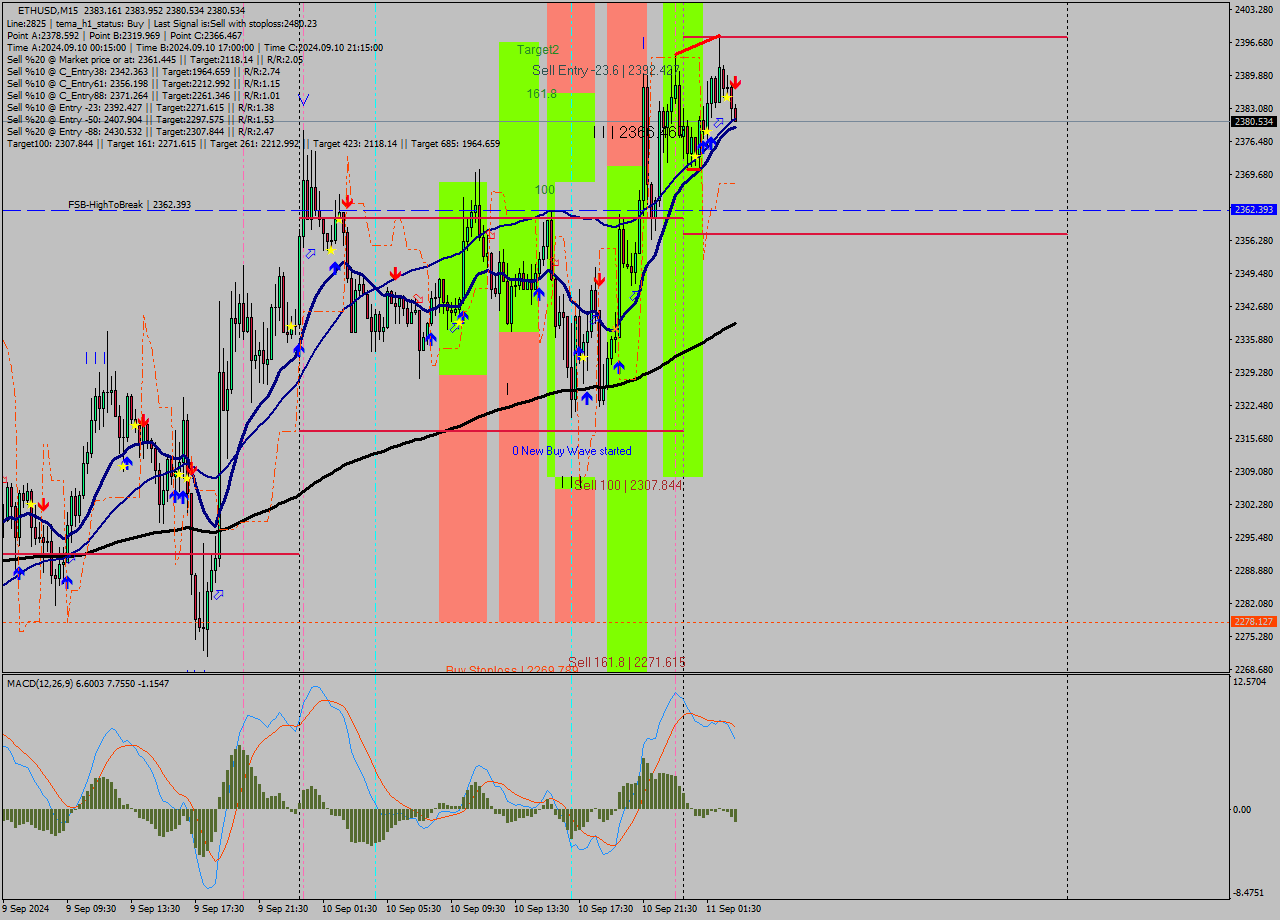This screenshot has height=920, width=1280.
Task: Select the Sell 100 | 2307.844 label
Action: point(627,484)
